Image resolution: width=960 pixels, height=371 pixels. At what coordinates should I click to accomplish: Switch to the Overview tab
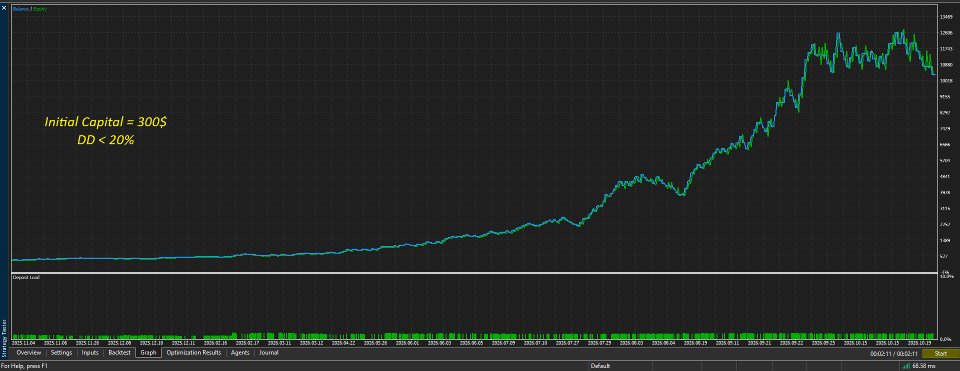coord(29,353)
